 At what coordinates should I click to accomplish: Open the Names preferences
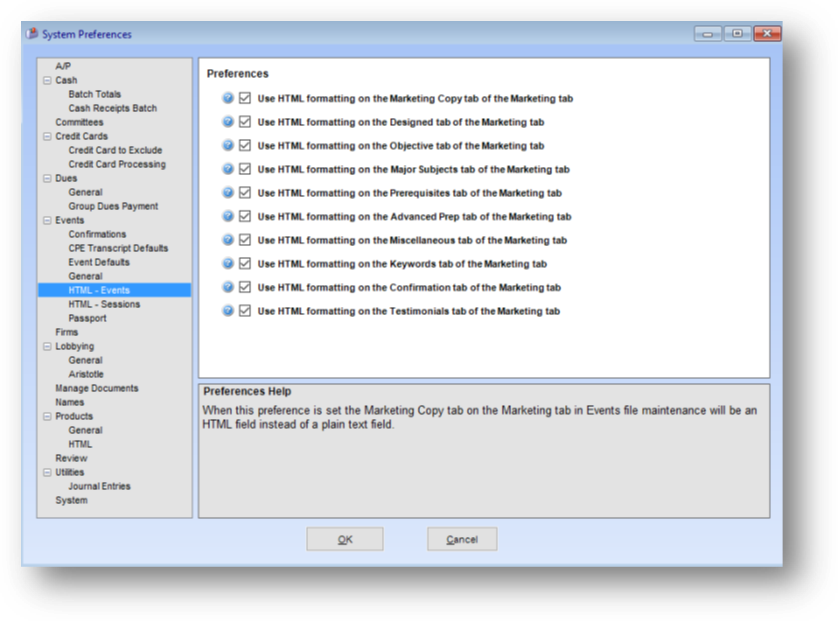[69, 402]
